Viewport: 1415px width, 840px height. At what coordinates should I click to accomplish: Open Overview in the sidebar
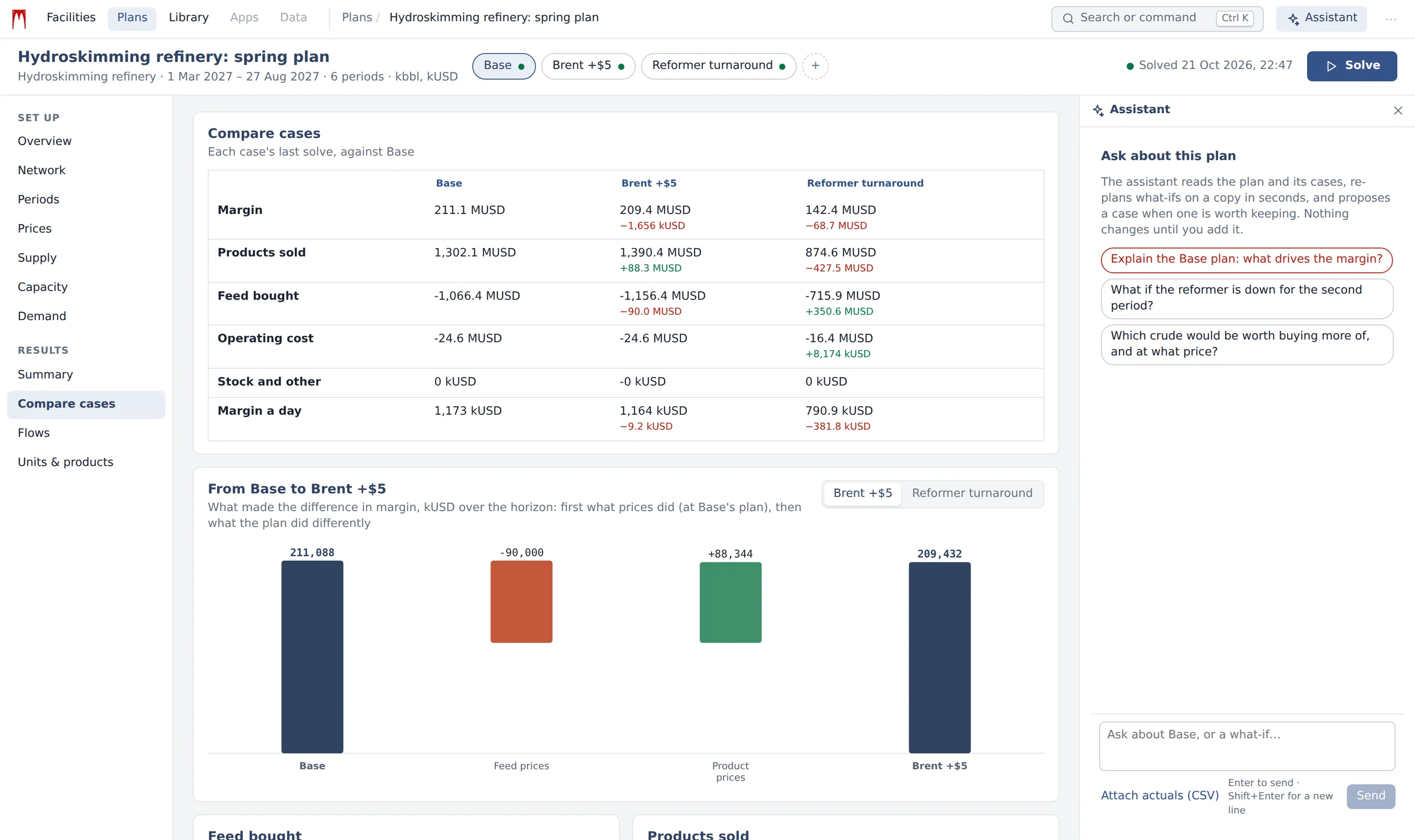(x=86, y=141)
